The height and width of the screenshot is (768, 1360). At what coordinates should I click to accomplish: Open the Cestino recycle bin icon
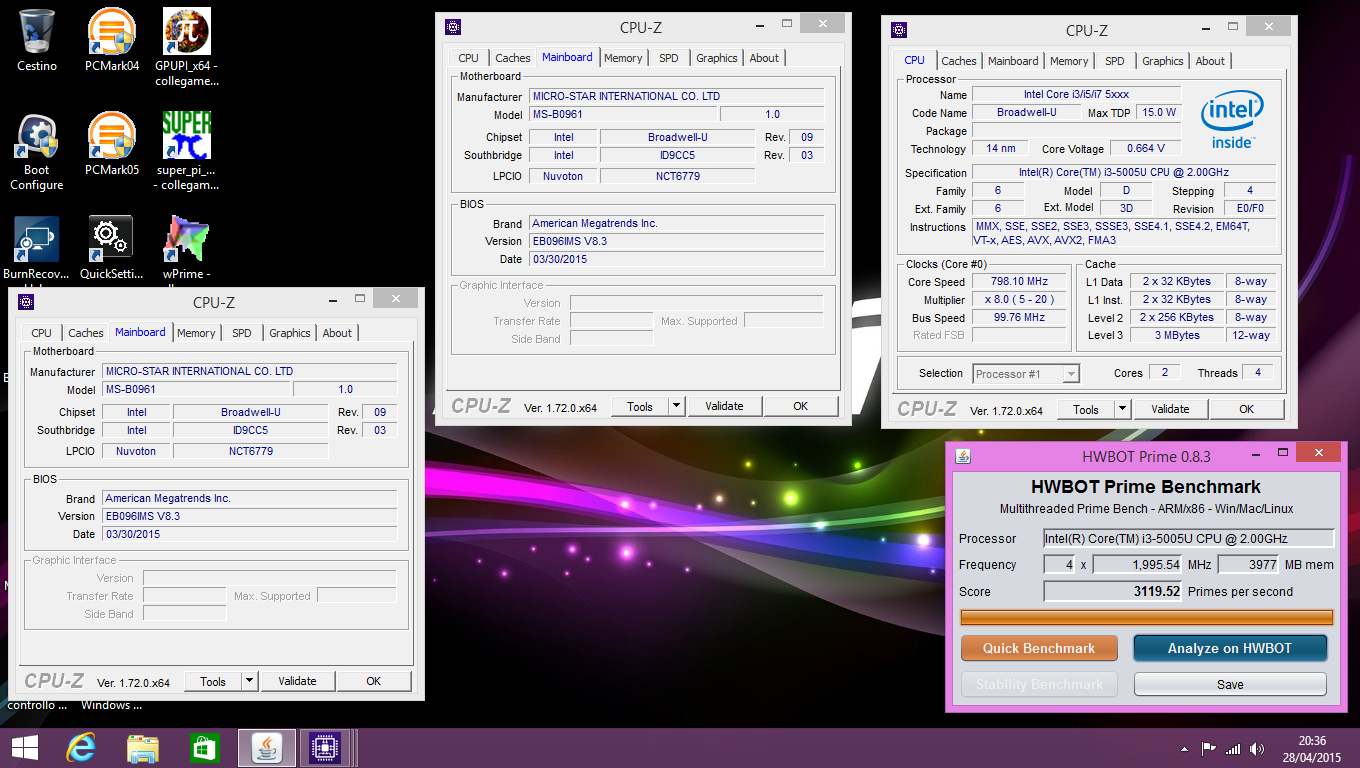pyautogui.click(x=37, y=40)
